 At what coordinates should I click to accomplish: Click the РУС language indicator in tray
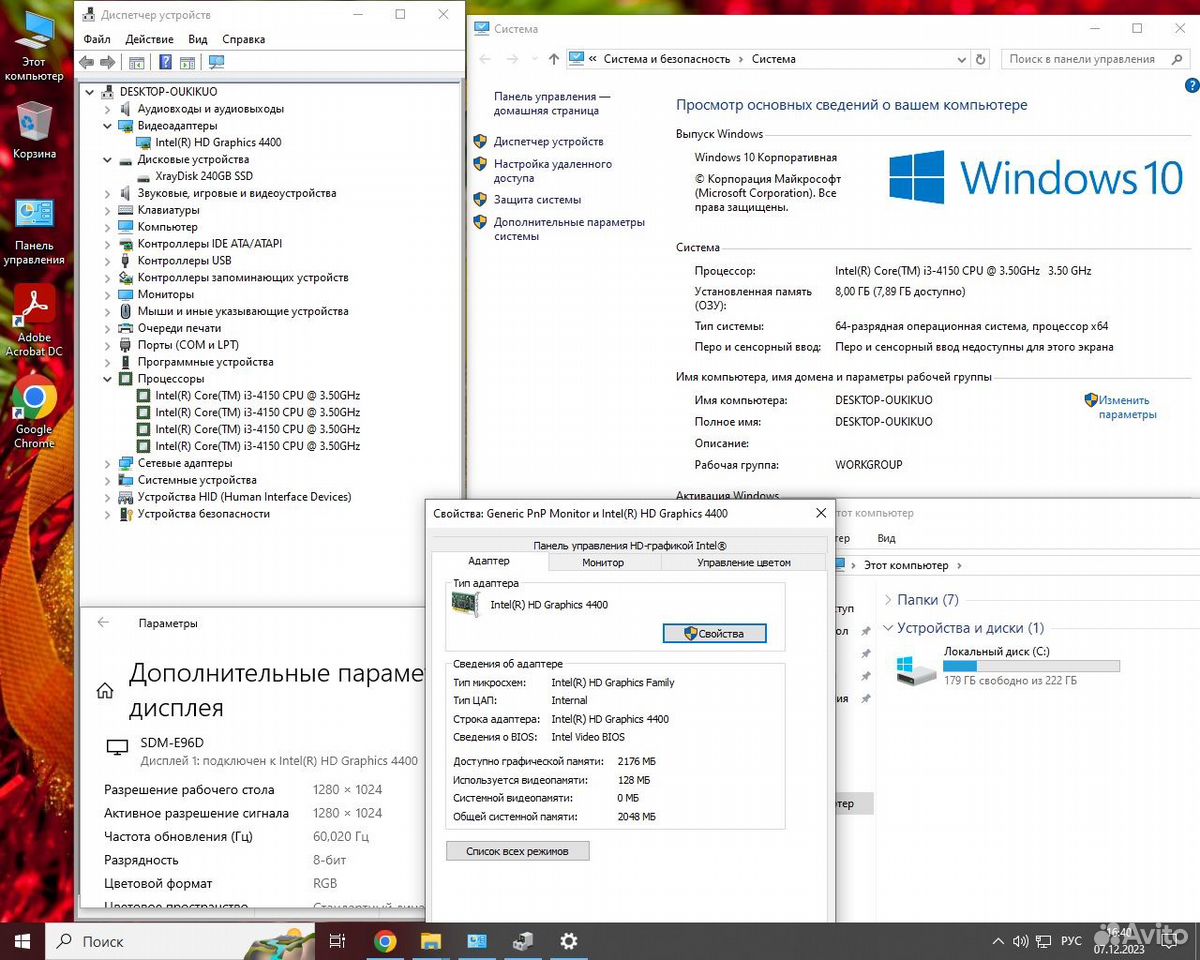[x=1071, y=941]
